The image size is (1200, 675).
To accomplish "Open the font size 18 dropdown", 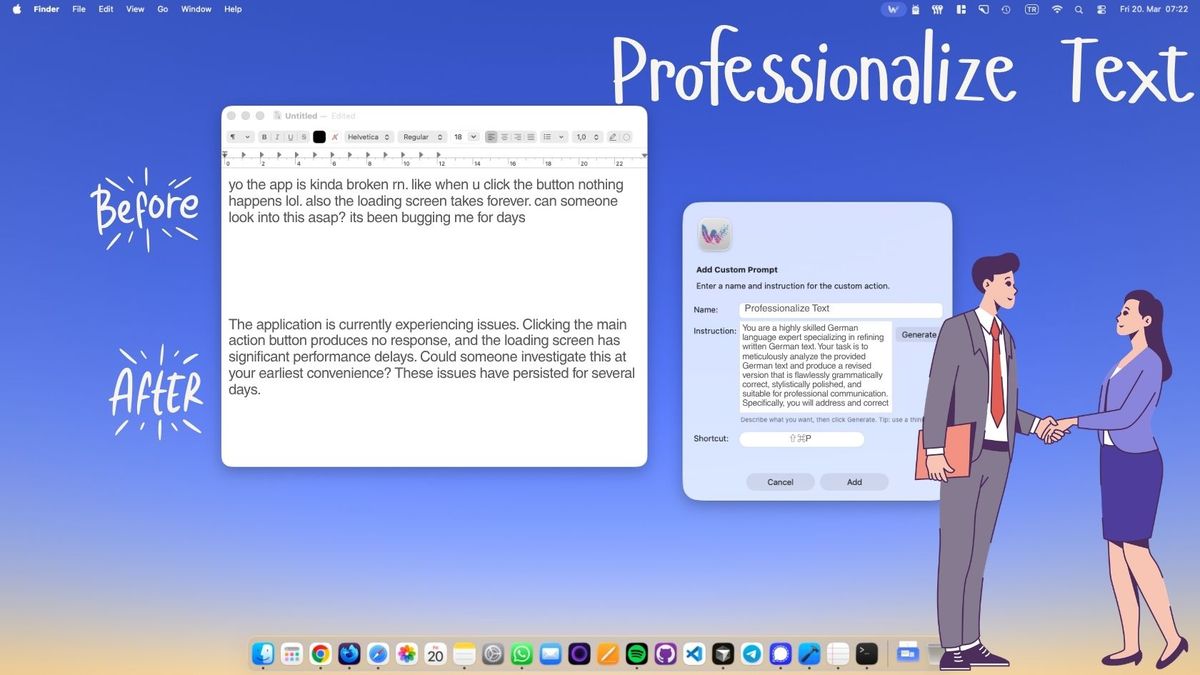I will point(465,137).
